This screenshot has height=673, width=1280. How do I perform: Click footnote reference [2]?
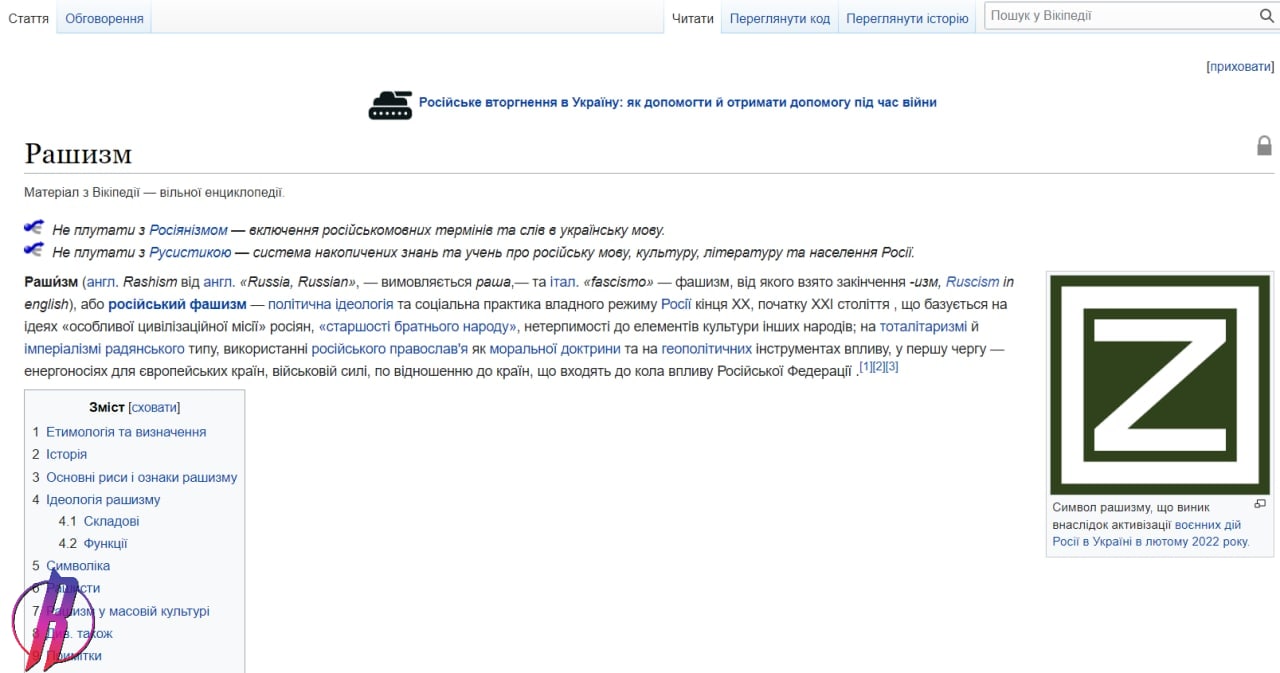pyautogui.click(x=879, y=367)
